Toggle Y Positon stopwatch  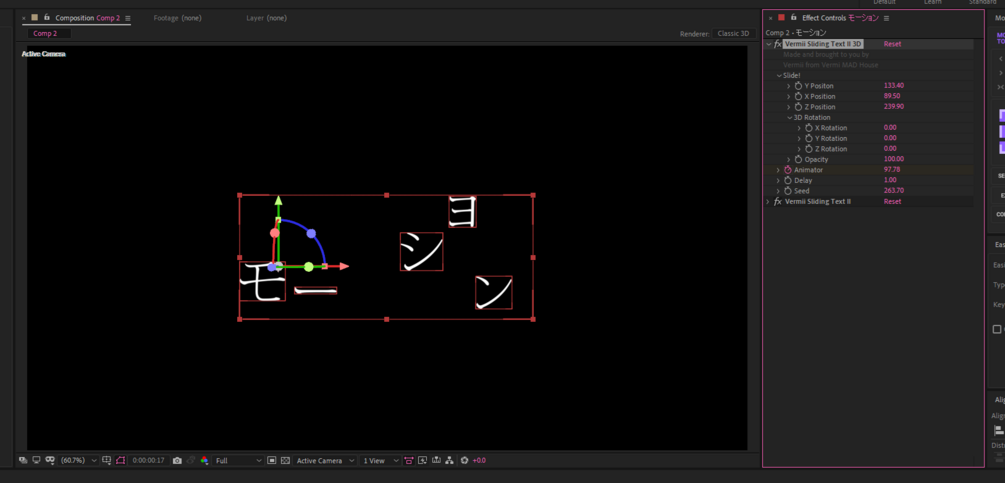pos(798,86)
